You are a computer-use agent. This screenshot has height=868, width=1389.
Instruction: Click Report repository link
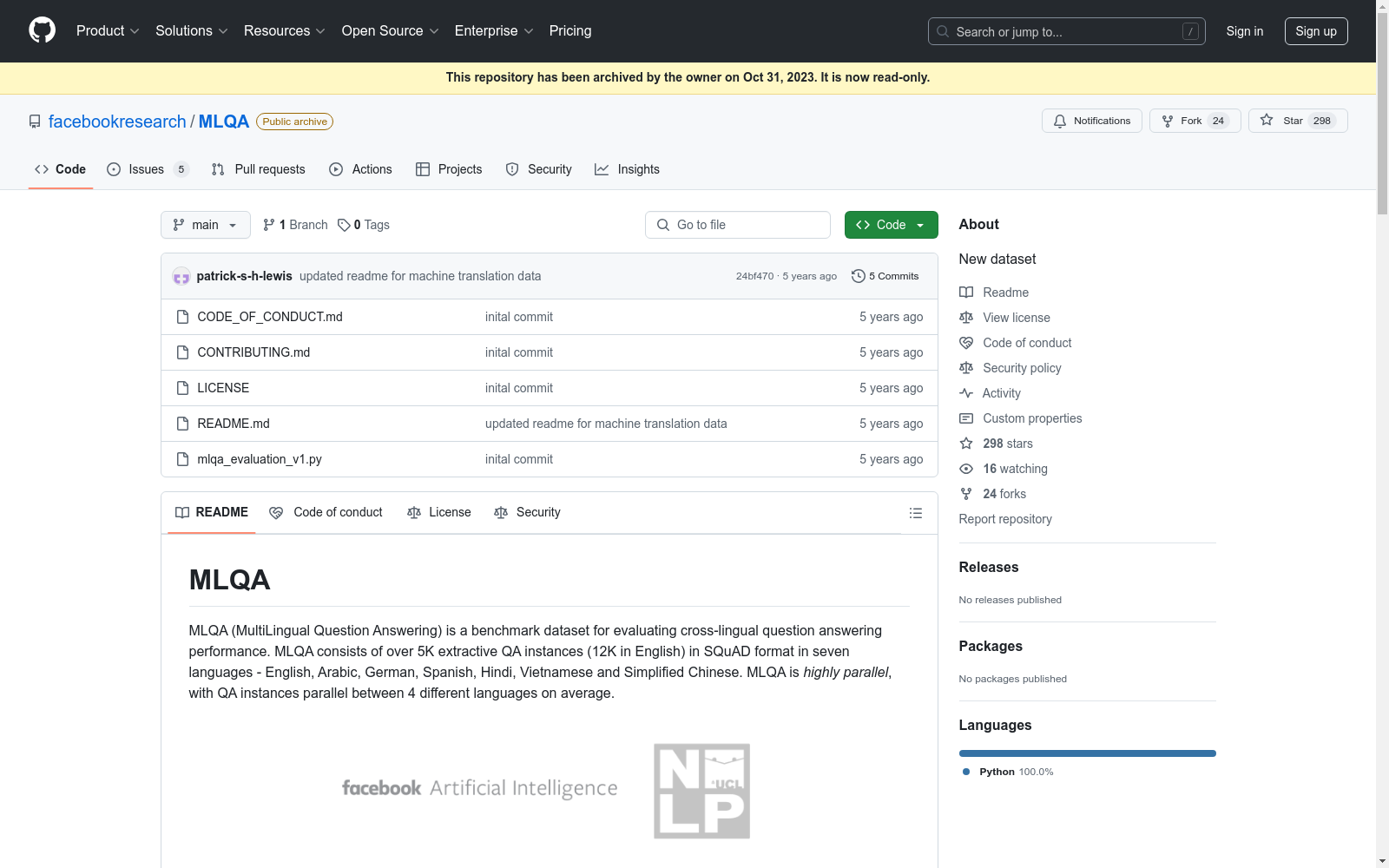[1005, 519]
